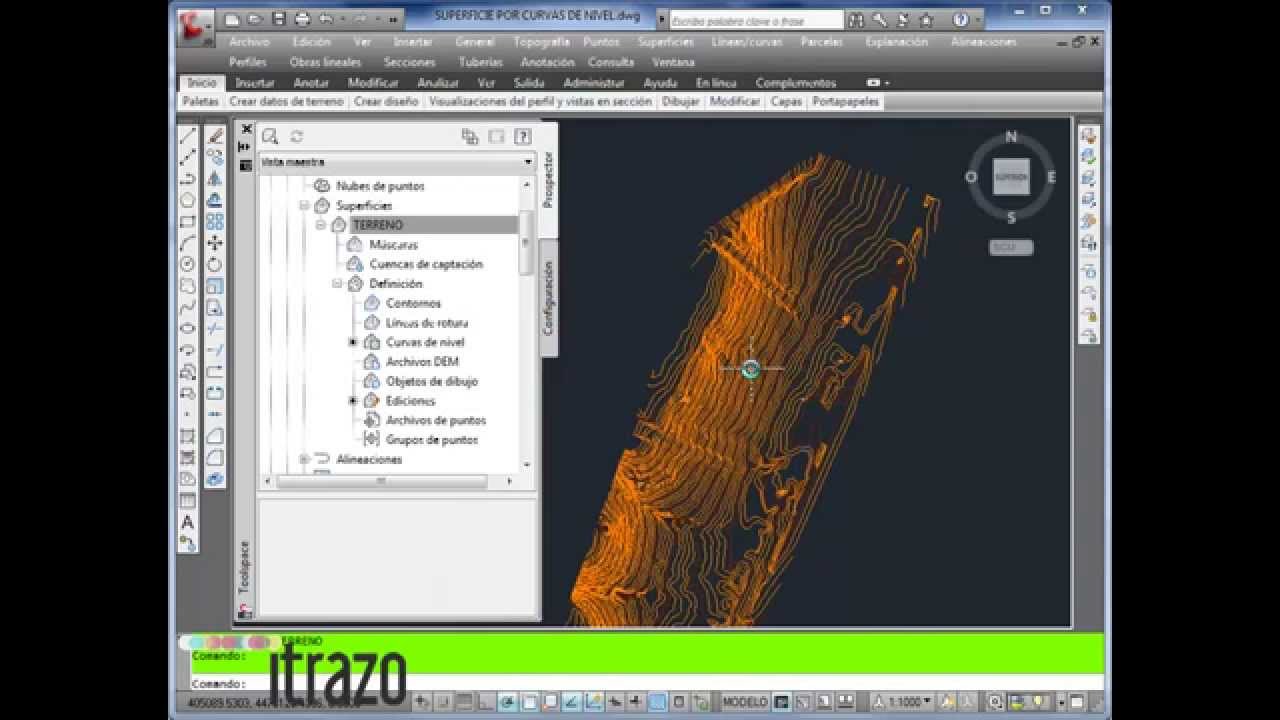Screen dimensions: 1280x720
Task: Switch to the Configuración toolspace tab
Action: [x=548, y=298]
